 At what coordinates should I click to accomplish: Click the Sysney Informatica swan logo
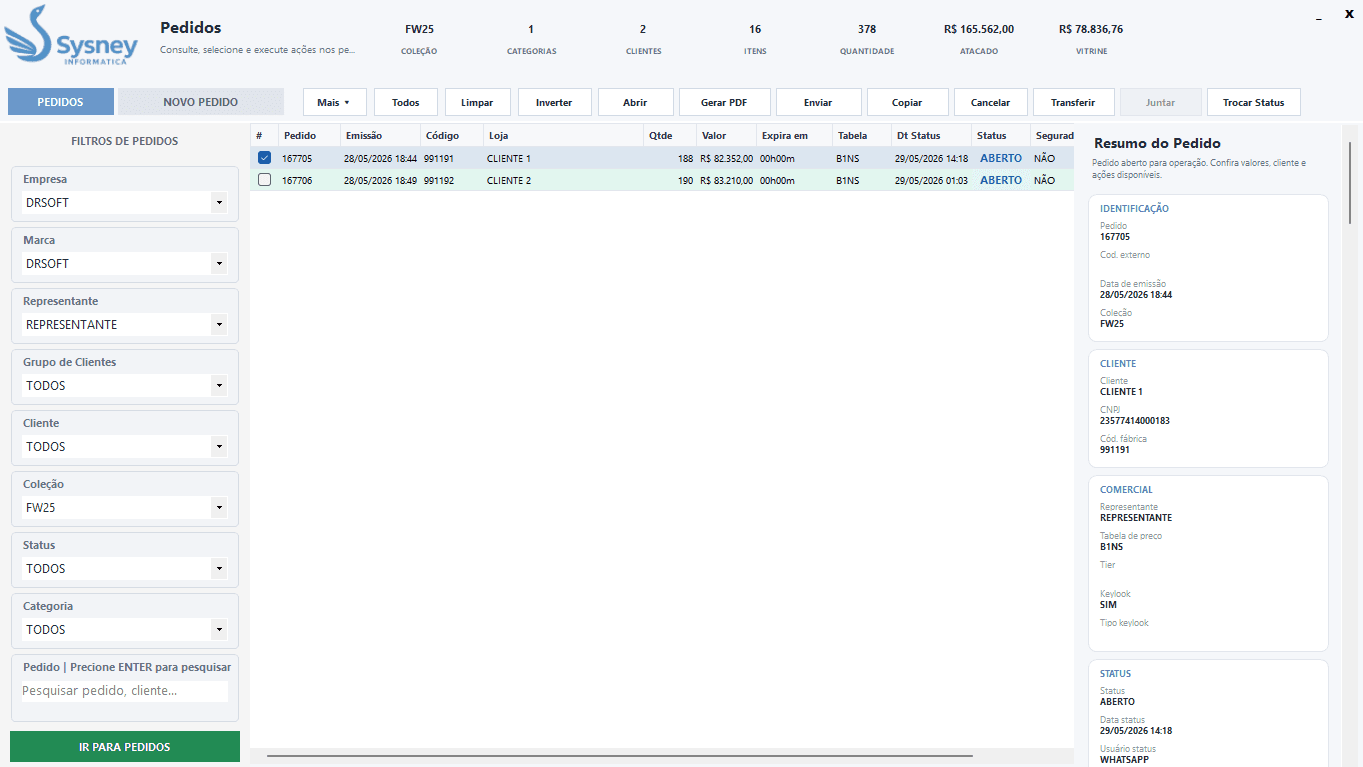pos(70,36)
